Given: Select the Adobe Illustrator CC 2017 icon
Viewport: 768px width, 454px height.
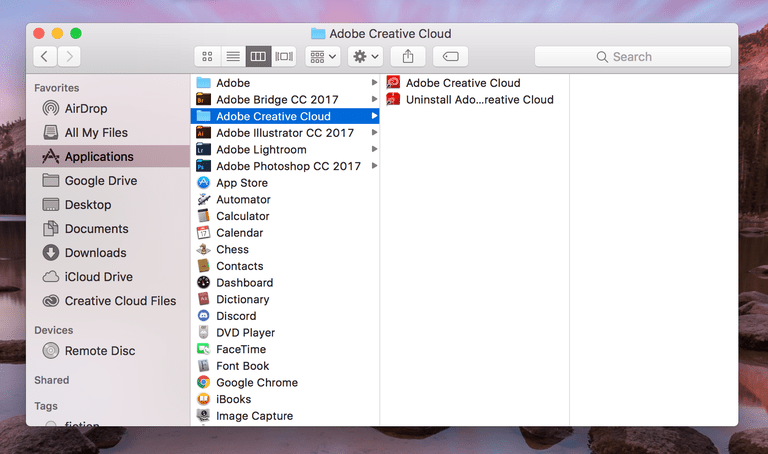Looking at the screenshot, I should [203, 132].
